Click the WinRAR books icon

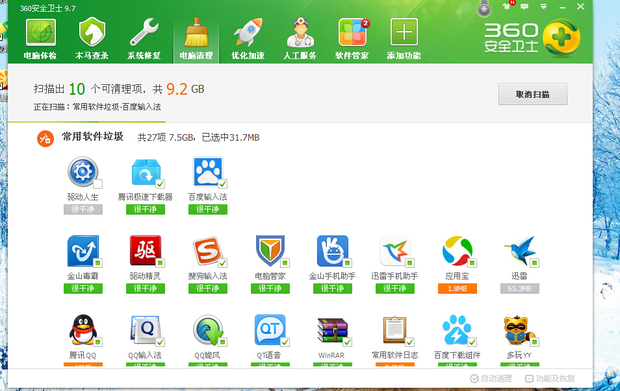(333, 330)
